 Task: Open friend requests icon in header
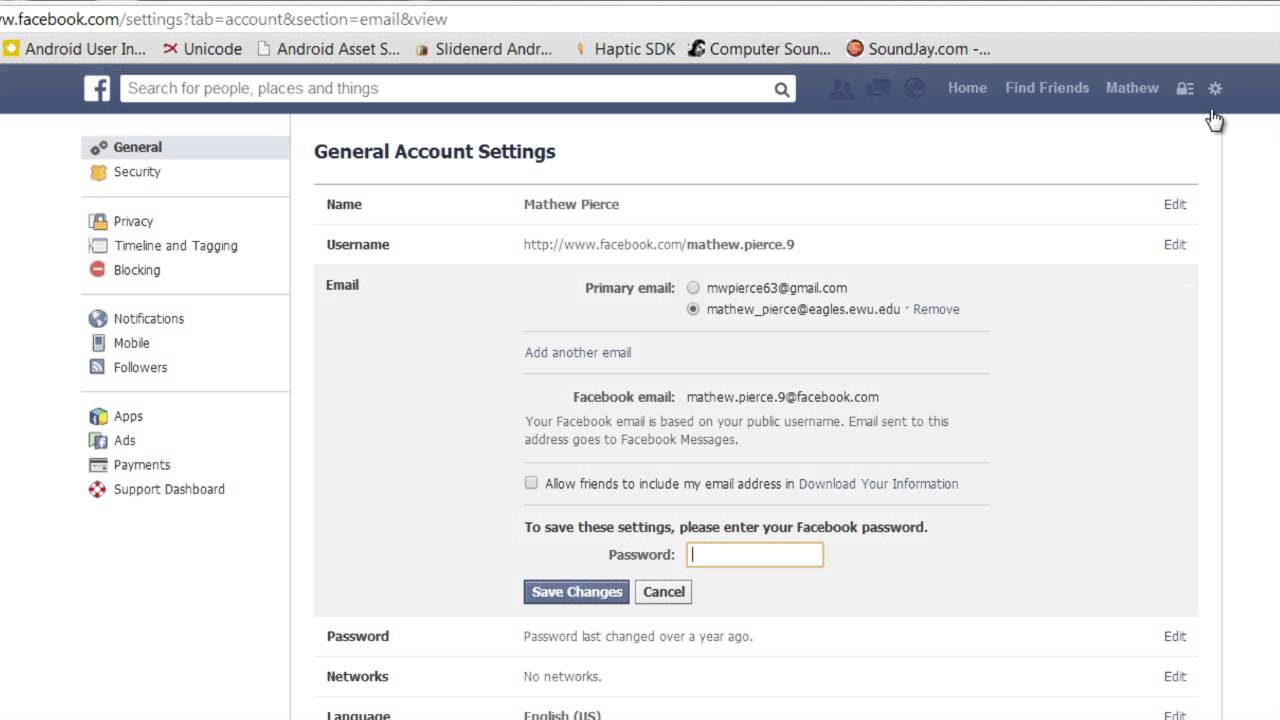(x=842, y=89)
